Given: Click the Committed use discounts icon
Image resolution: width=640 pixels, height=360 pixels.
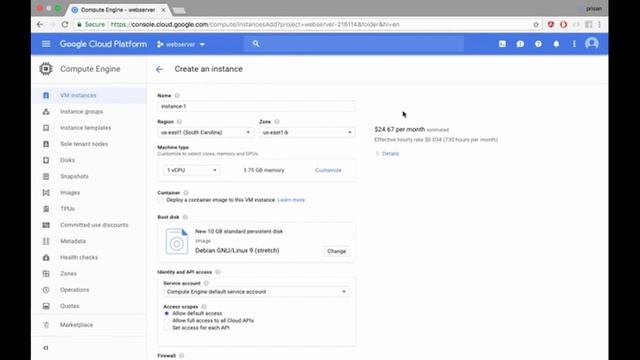Looking at the screenshot, I should pos(46,225).
